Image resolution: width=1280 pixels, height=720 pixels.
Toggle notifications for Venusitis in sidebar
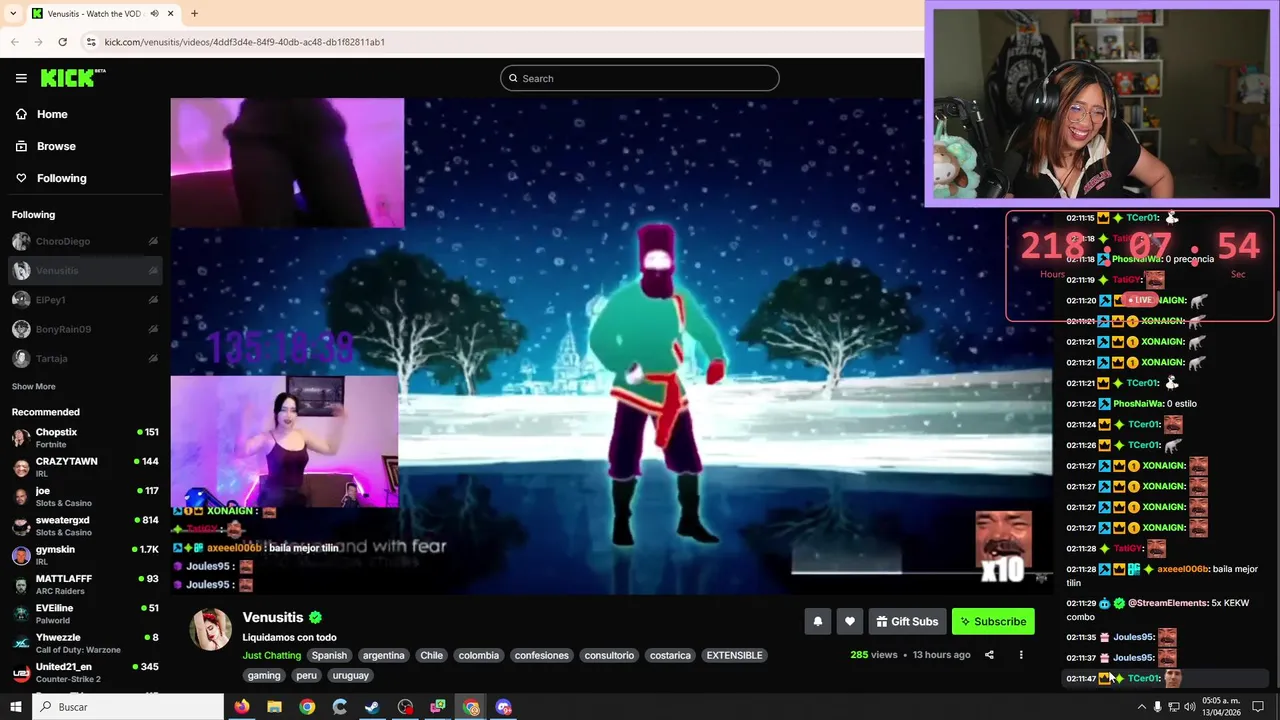tap(153, 270)
